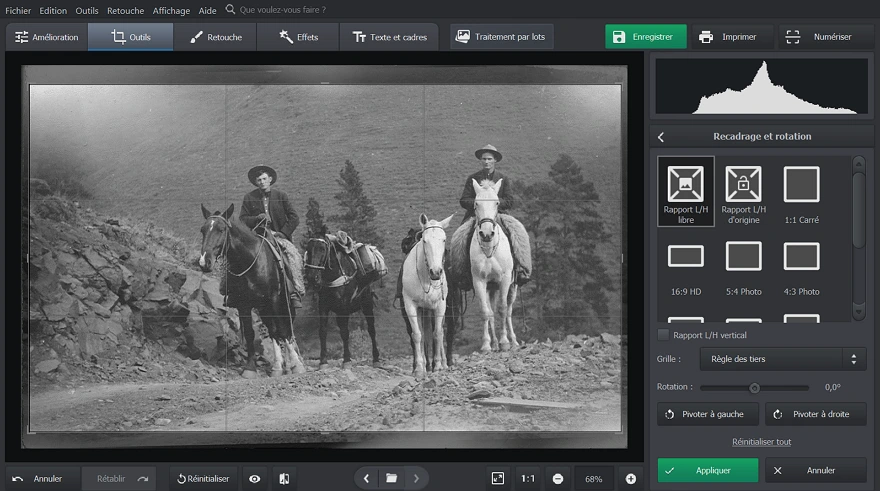Open the Fichier menu
The height and width of the screenshot is (491, 880).
click(x=18, y=10)
